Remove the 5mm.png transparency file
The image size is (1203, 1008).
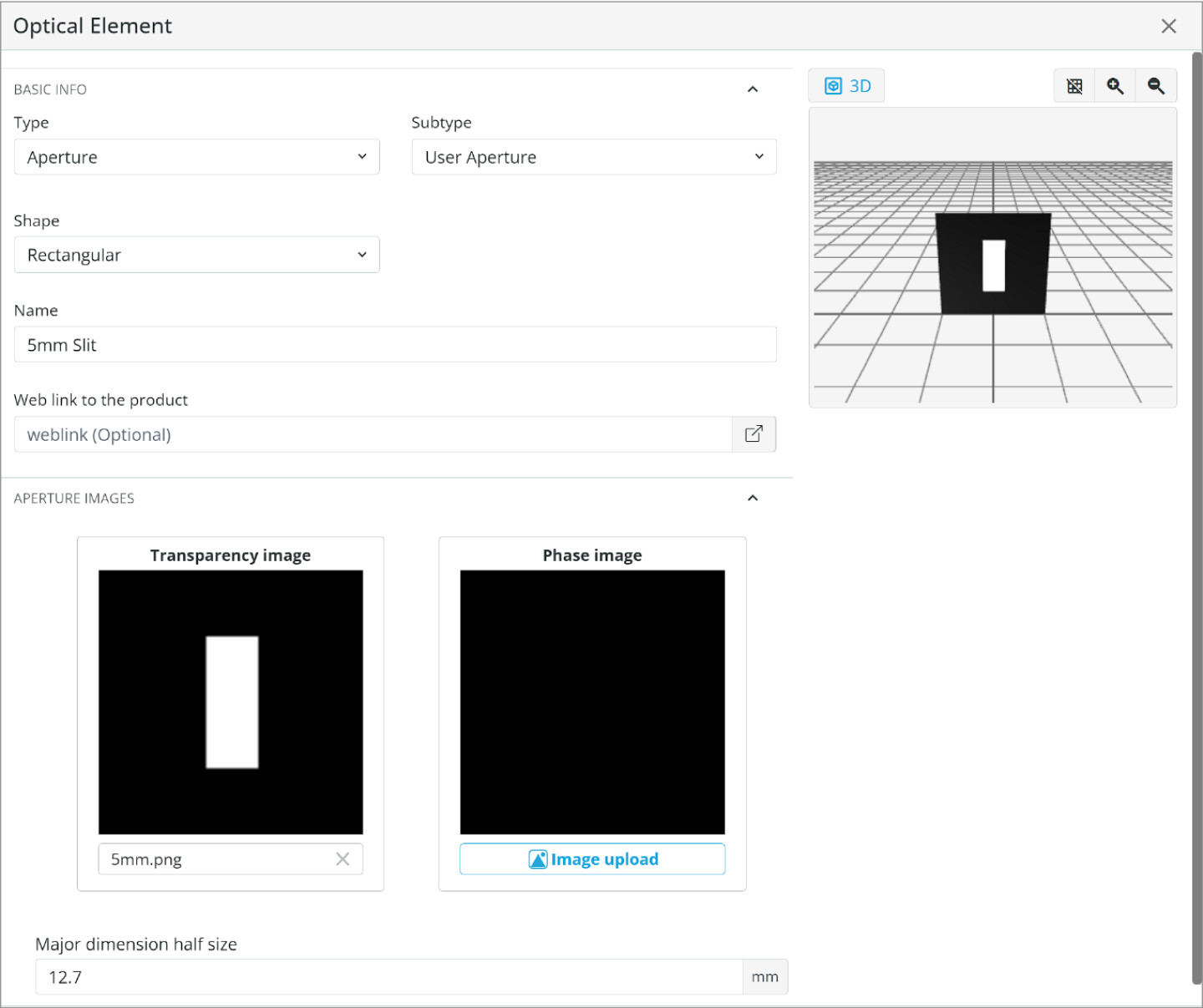(x=343, y=859)
